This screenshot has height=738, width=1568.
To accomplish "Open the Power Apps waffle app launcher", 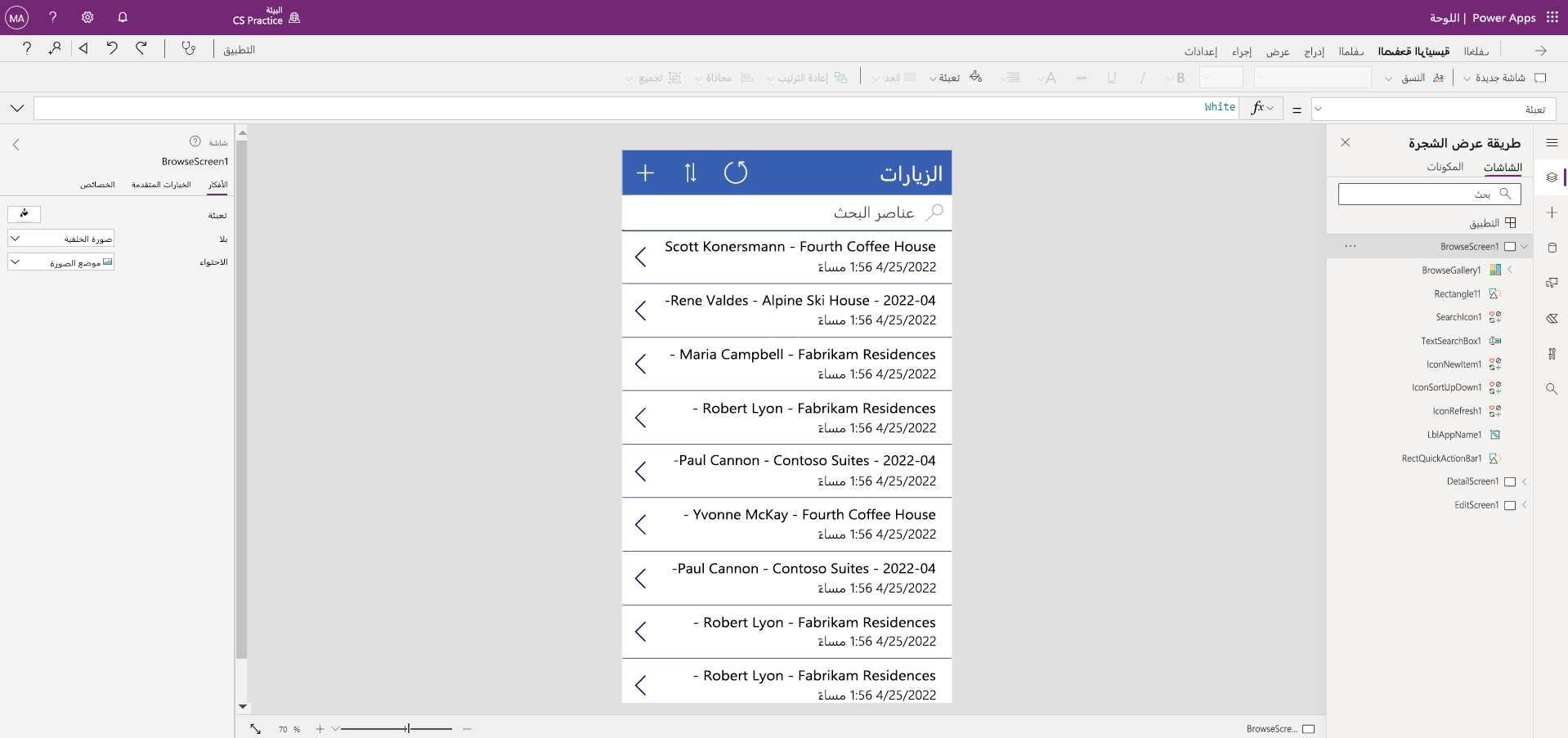I will [1552, 17].
